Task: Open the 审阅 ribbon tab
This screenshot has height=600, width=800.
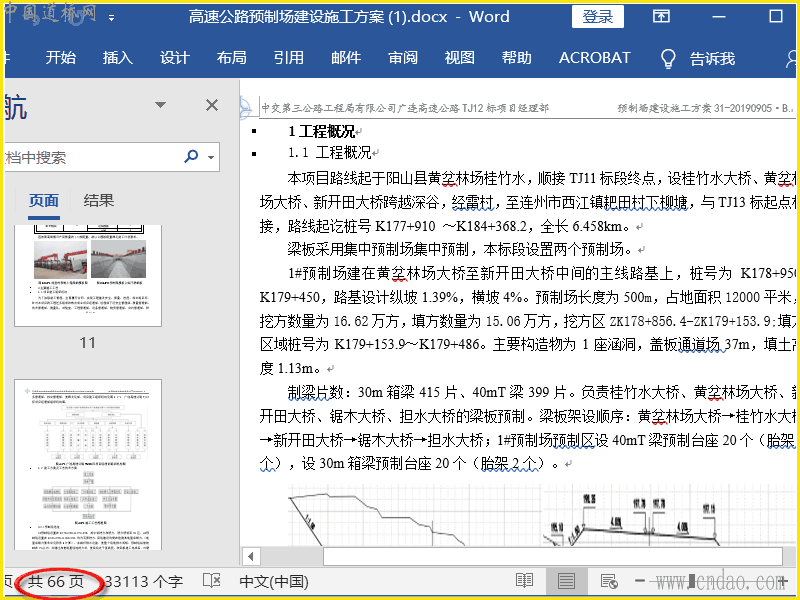Action: point(403,58)
